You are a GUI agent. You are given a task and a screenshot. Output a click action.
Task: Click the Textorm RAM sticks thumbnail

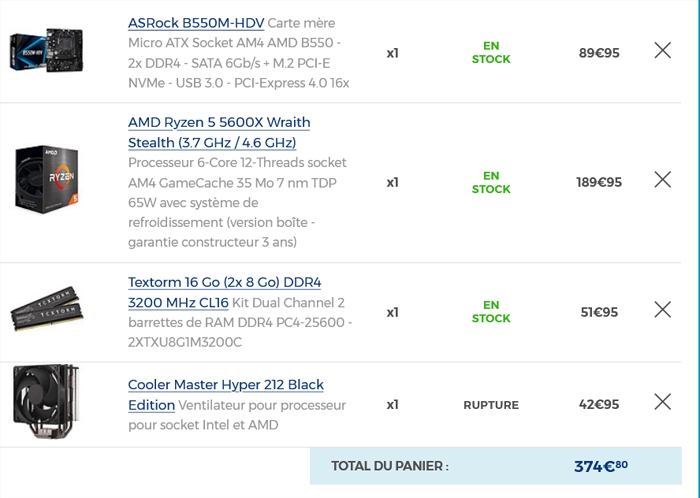[47, 309]
